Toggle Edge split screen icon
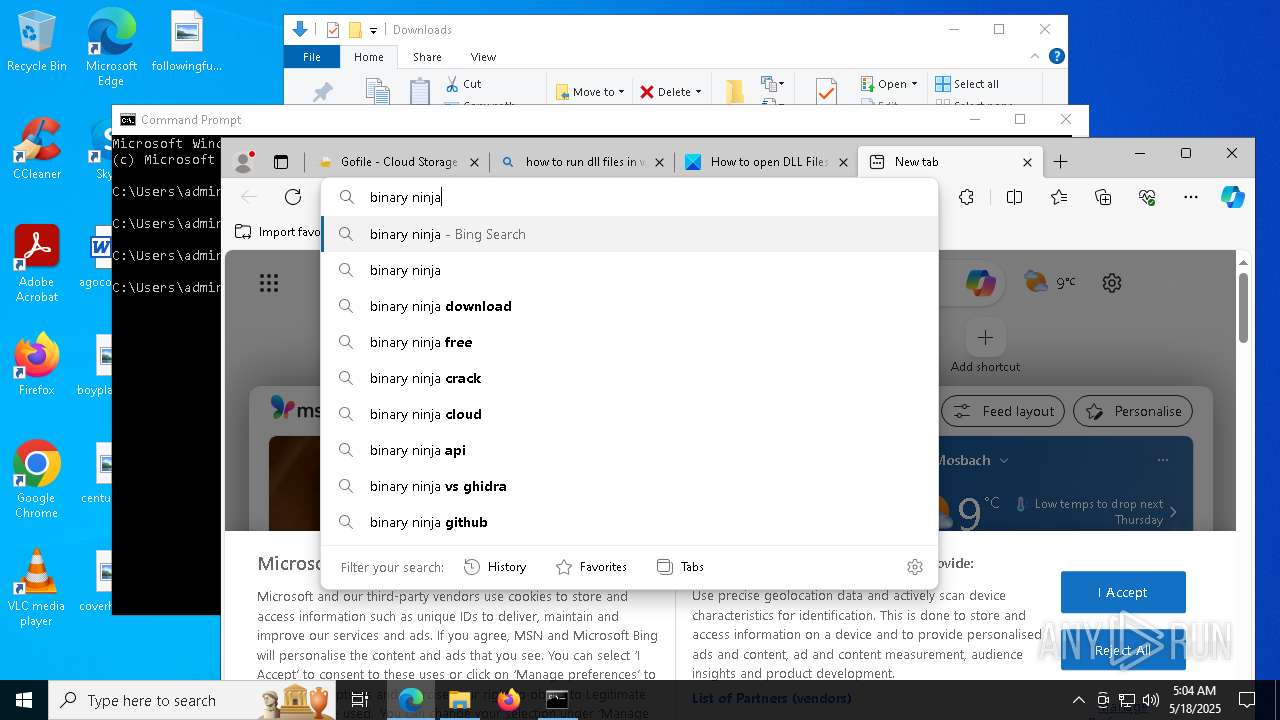Screen dimensions: 1280x720 1014,198
